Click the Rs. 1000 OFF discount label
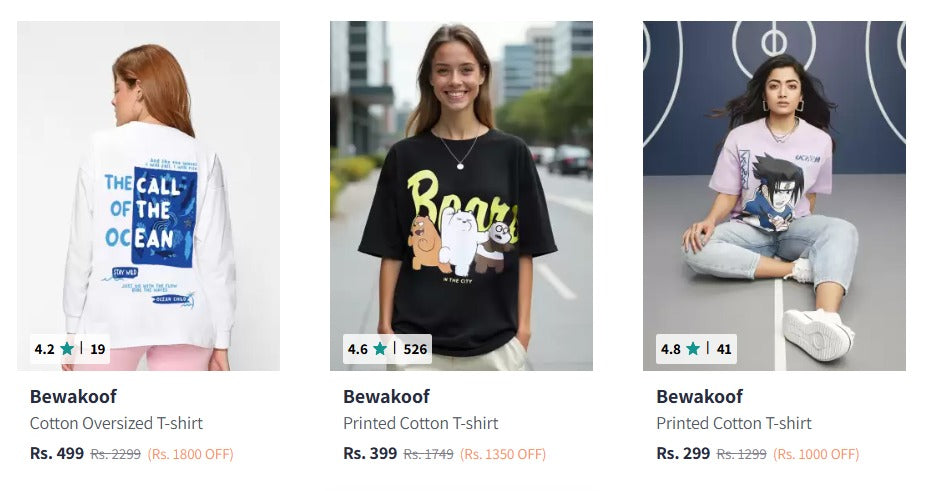The width and height of the screenshot is (925, 491). [816, 454]
